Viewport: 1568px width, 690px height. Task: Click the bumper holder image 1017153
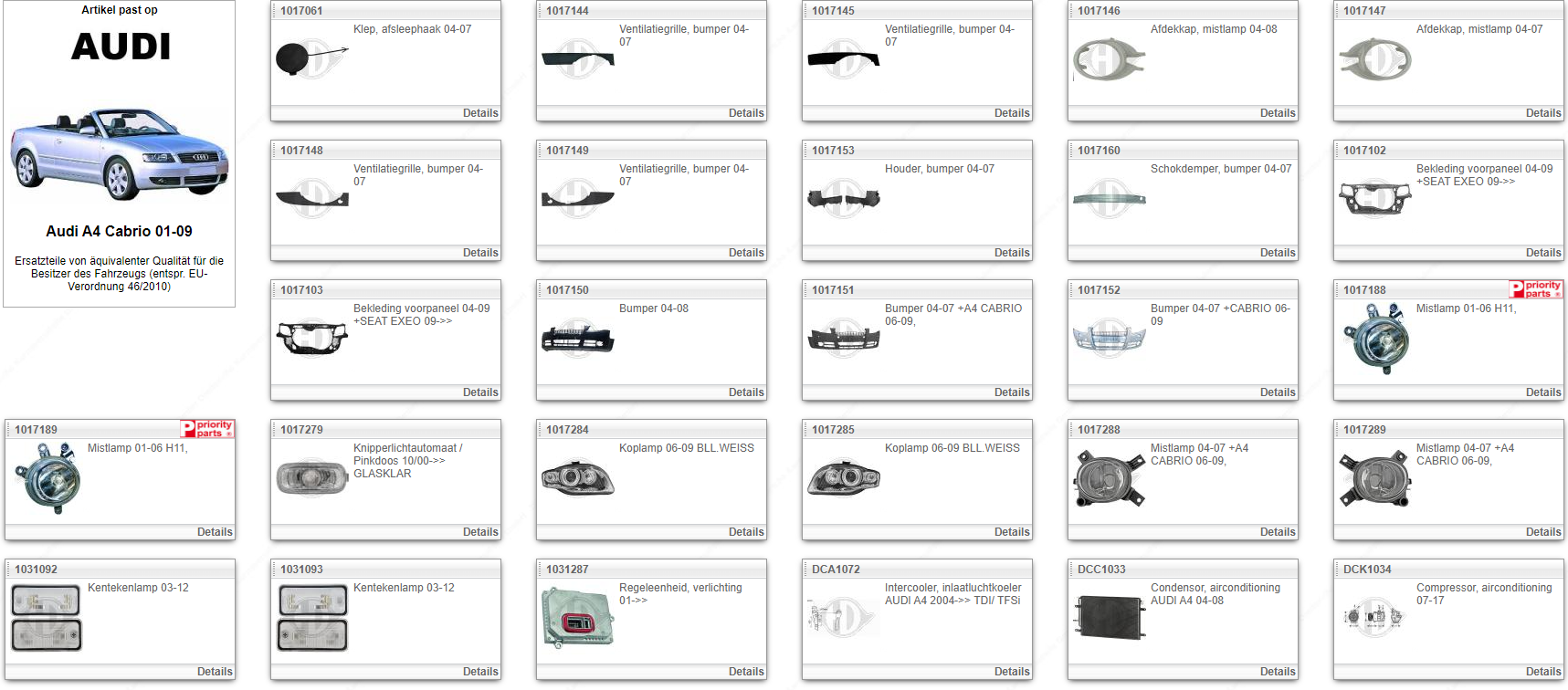coord(843,199)
